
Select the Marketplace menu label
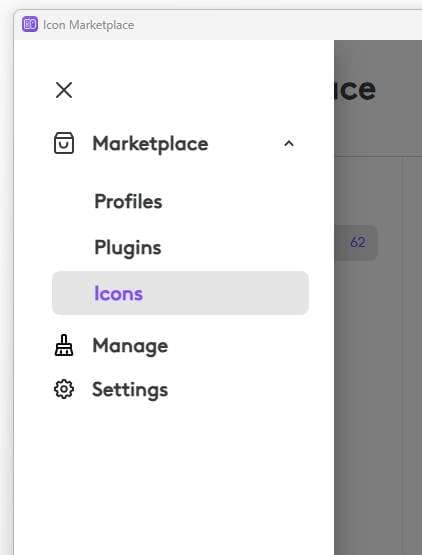(x=150, y=144)
